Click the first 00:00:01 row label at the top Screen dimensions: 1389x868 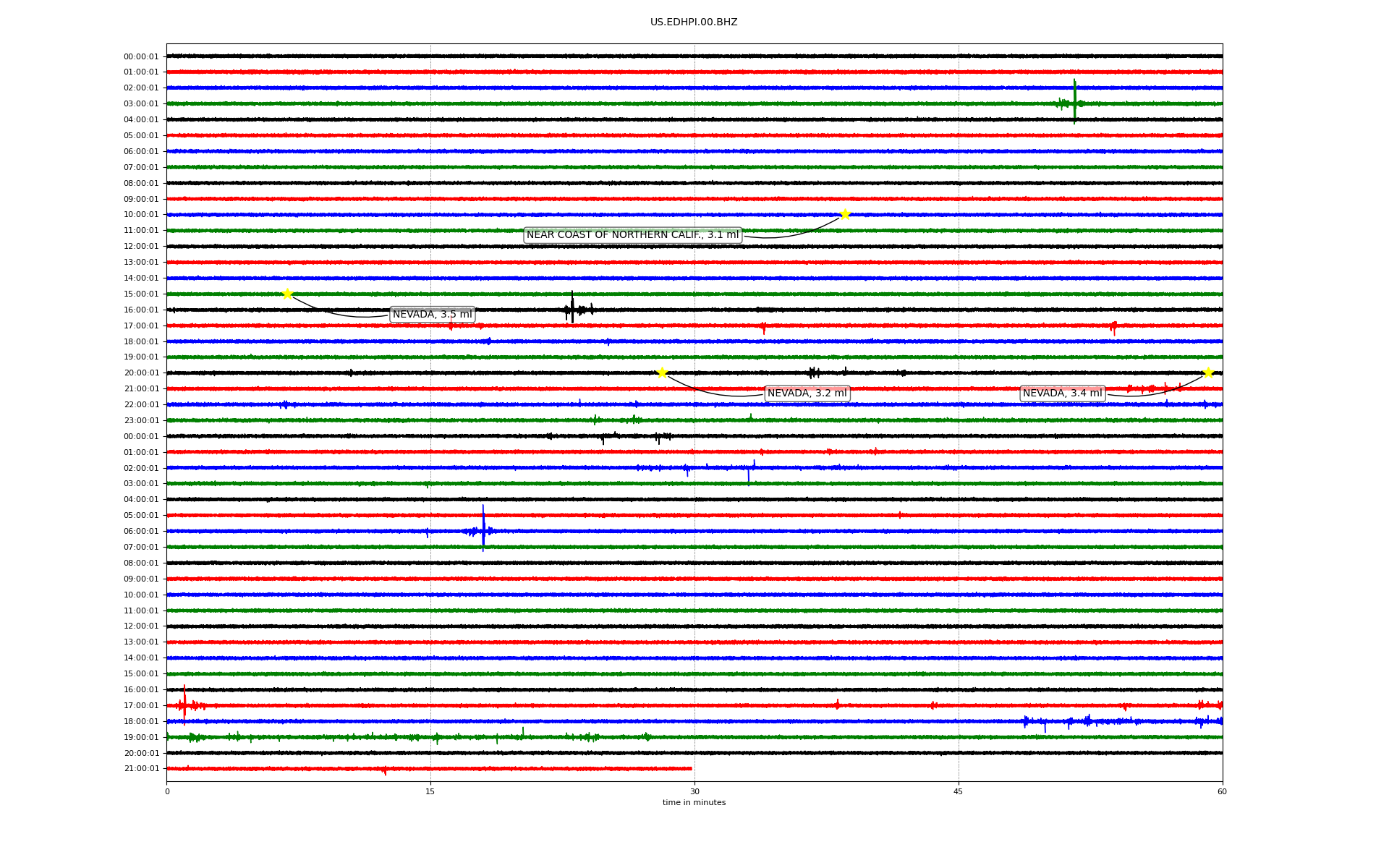140,56
